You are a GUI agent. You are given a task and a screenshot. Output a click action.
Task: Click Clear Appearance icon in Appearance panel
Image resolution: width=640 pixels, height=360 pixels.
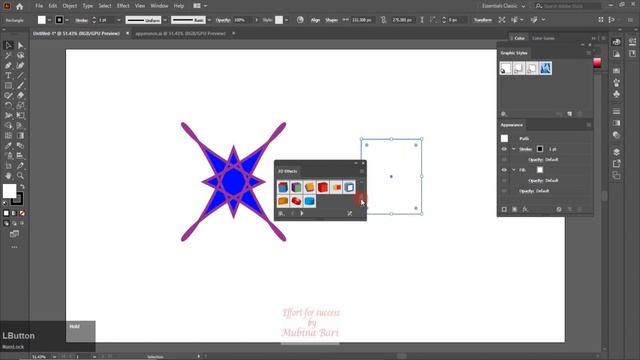click(x=559, y=209)
